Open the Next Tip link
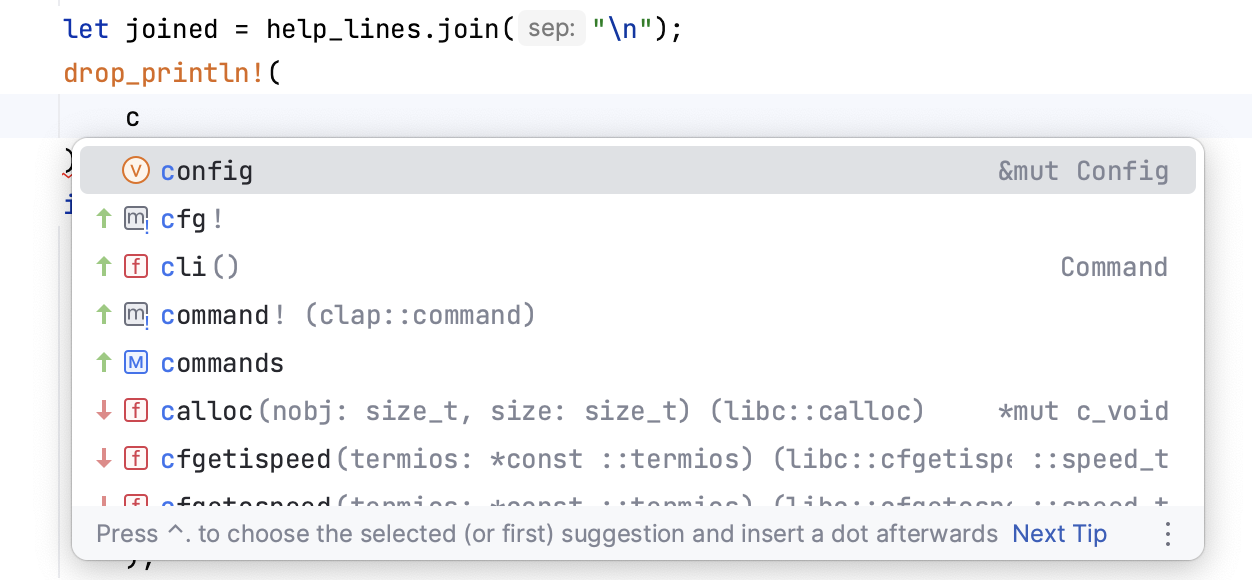 point(1059,534)
